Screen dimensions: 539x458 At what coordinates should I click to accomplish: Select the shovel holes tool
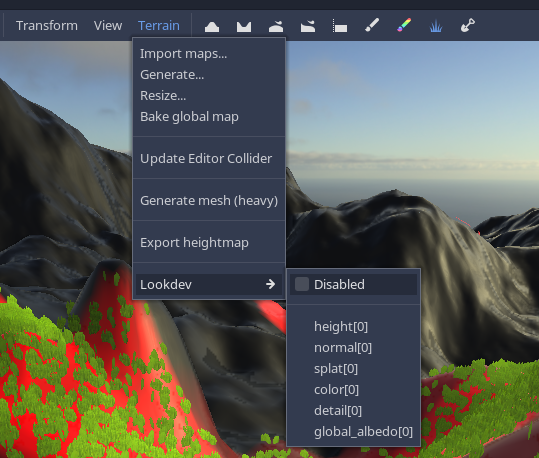point(468,26)
